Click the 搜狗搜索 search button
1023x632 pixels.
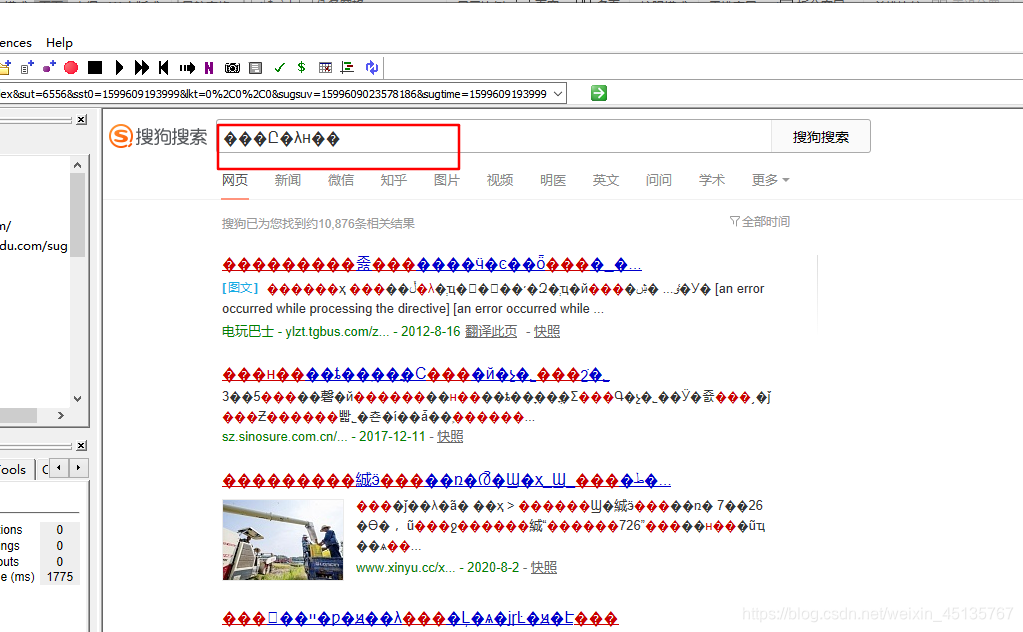coord(821,137)
